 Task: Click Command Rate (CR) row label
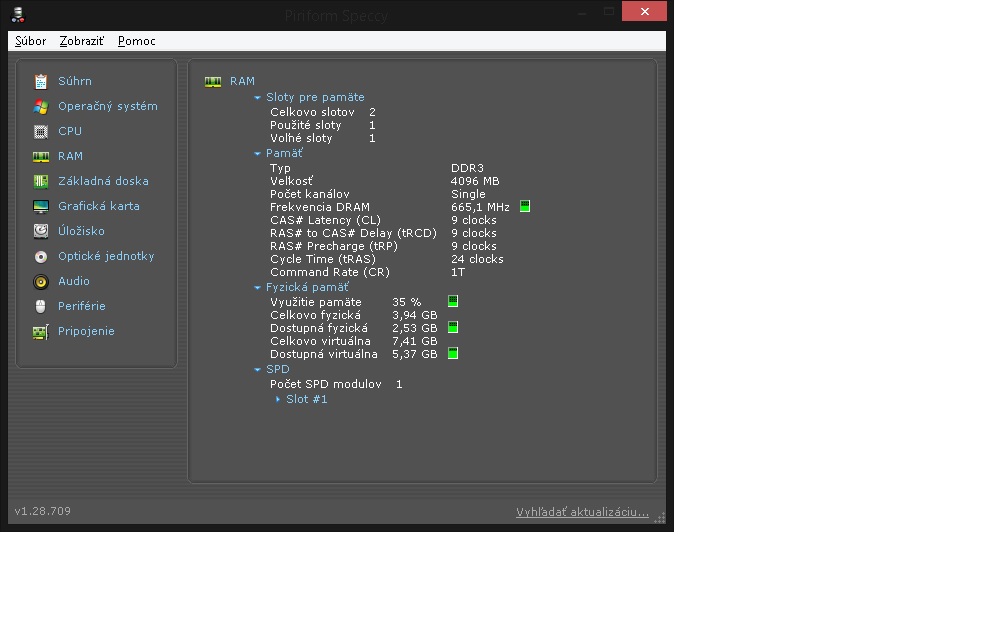click(330, 272)
